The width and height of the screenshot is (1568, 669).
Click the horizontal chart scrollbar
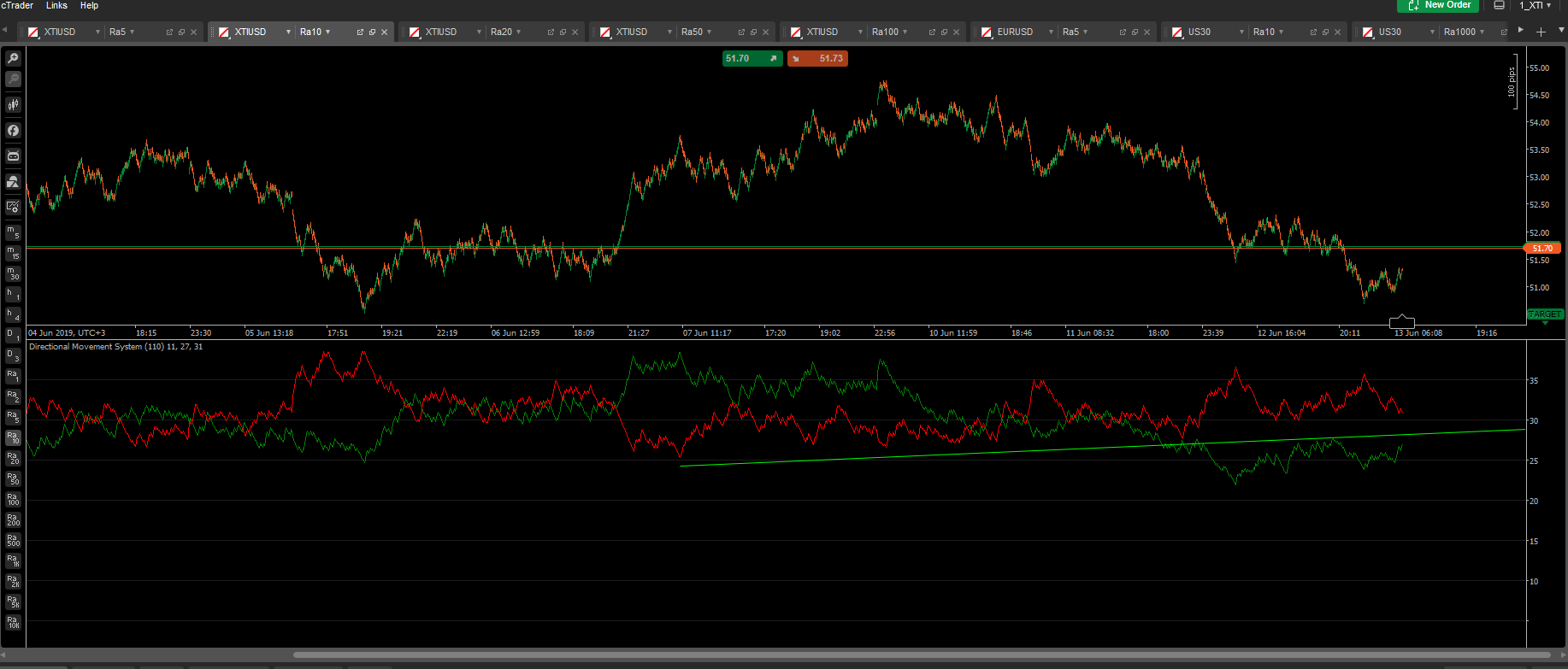922,655
